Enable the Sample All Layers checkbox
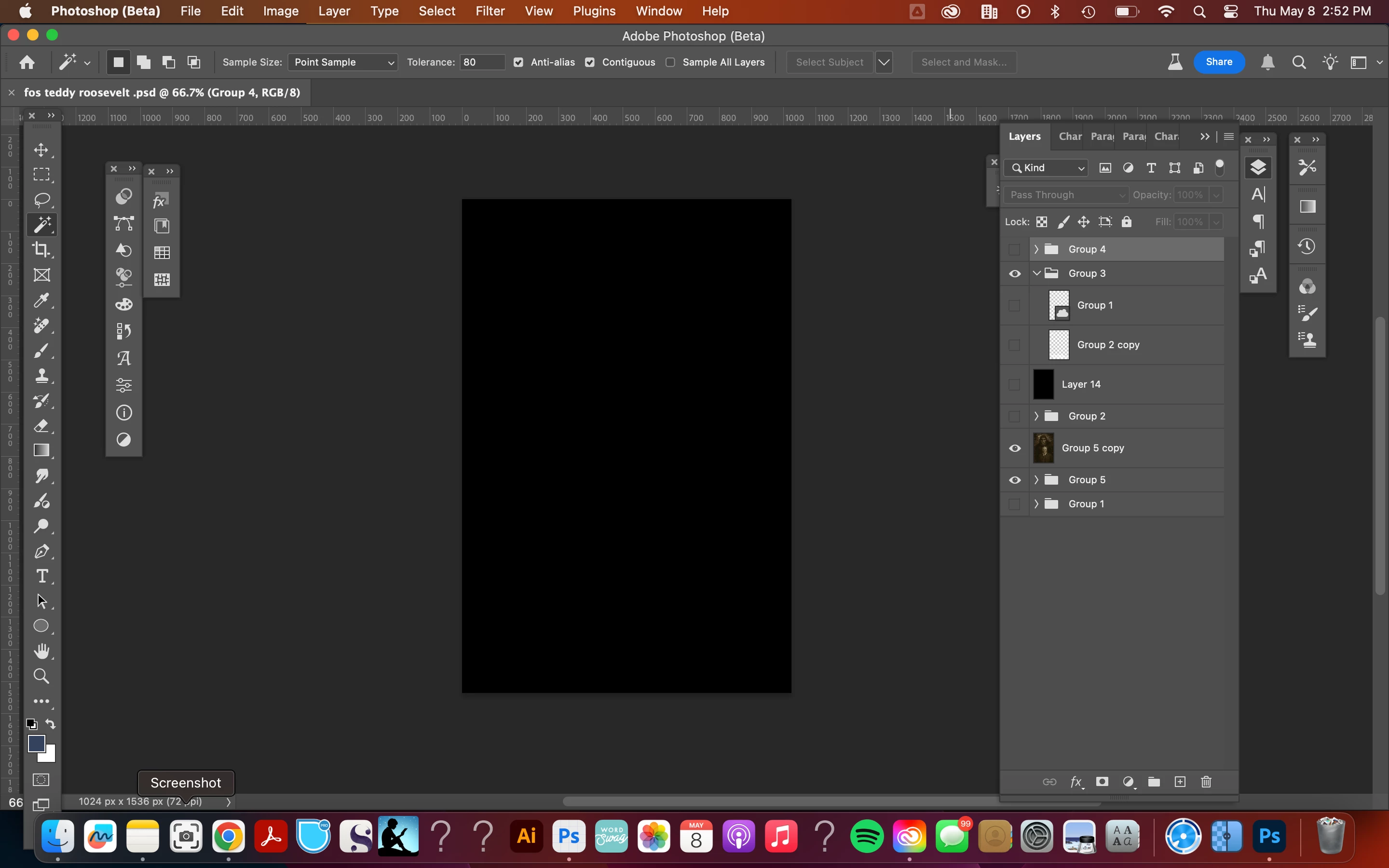Viewport: 1389px width, 868px height. click(x=670, y=62)
